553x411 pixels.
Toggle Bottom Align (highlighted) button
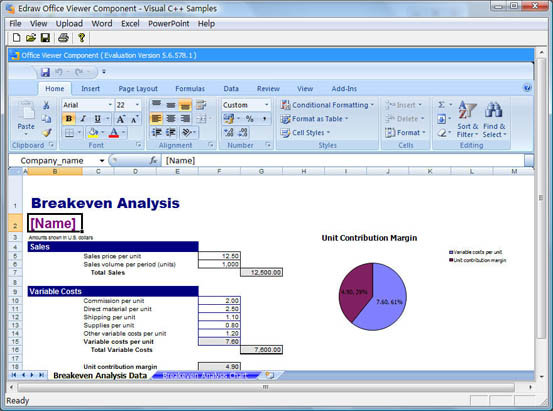(185, 104)
